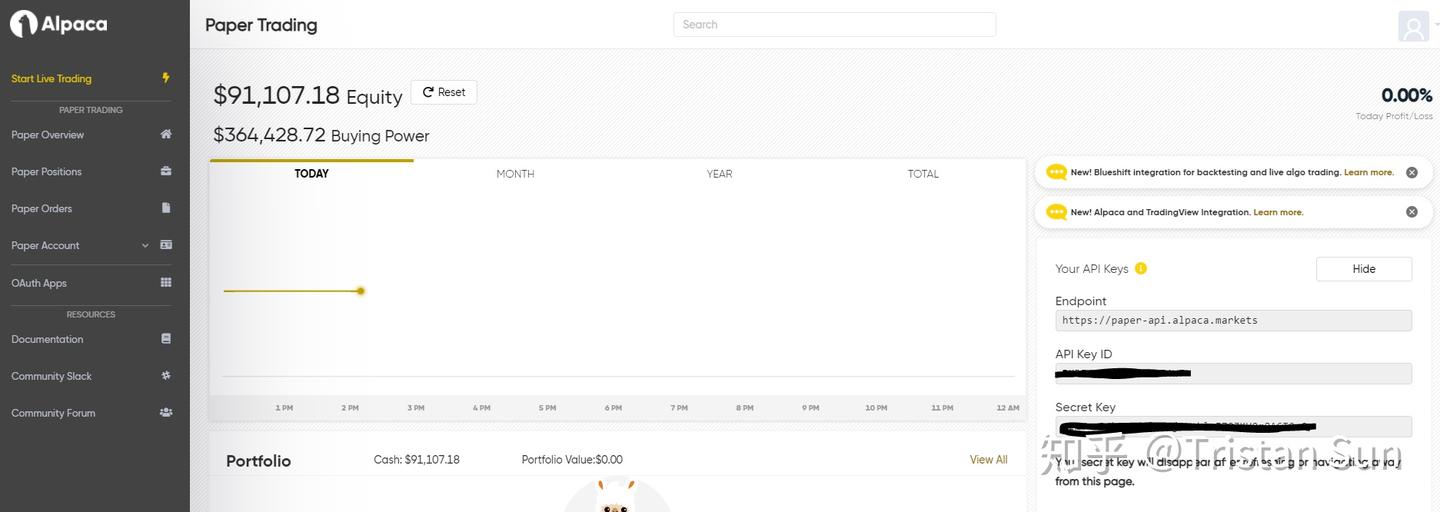The height and width of the screenshot is (512, 1440).
Task: Click the OAuth Apps grid icon
Action: 166,283
